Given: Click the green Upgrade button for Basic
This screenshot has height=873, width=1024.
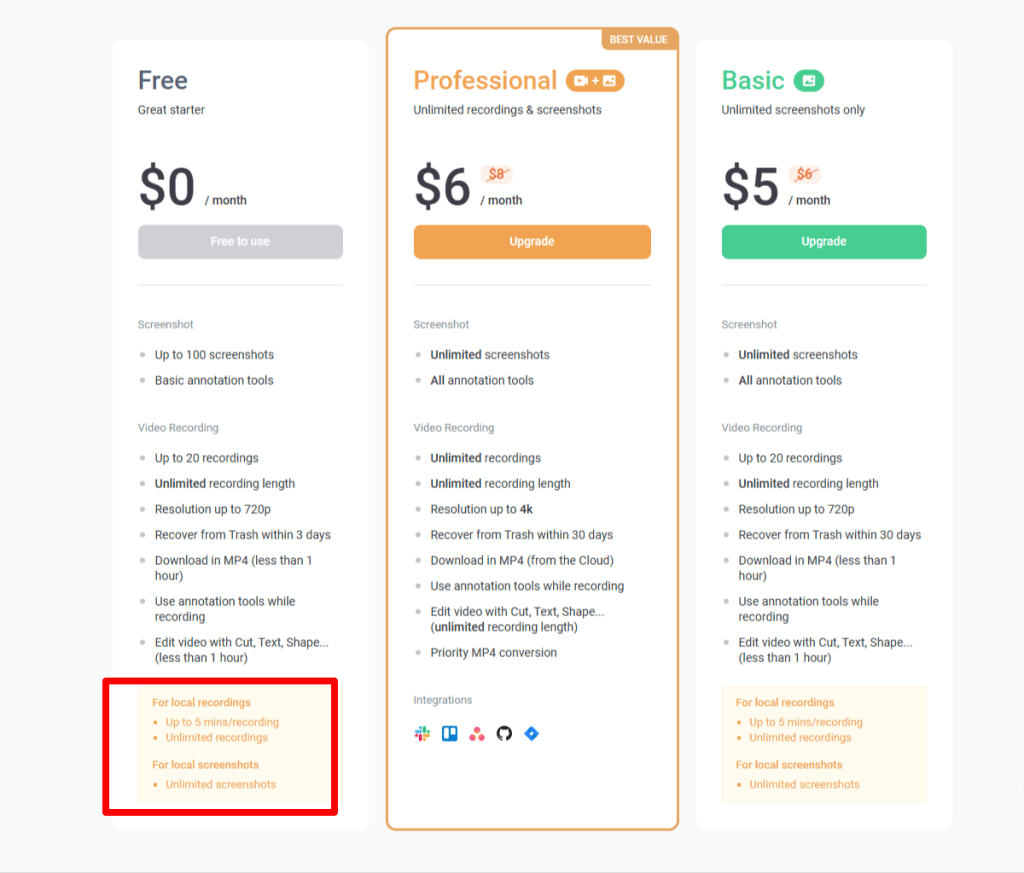Looking at the screenshot, I should (824, 242).
